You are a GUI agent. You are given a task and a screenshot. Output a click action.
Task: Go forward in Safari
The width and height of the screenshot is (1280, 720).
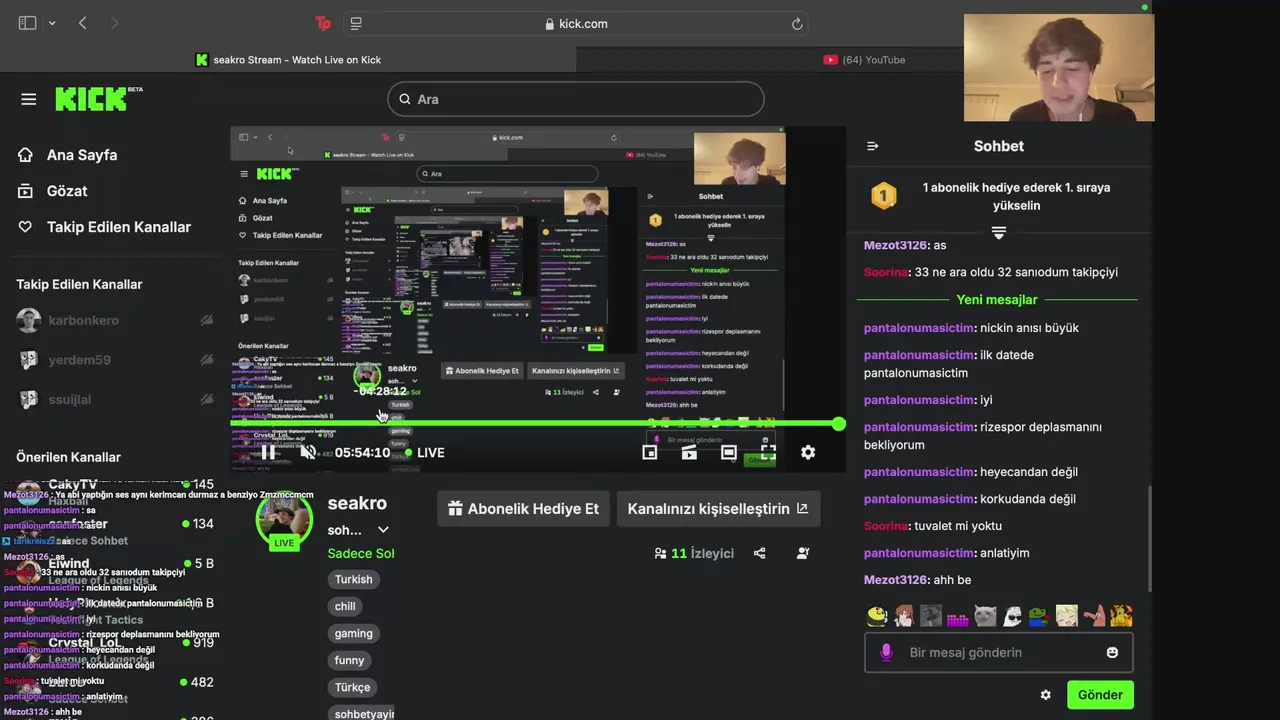click(113, 23)
